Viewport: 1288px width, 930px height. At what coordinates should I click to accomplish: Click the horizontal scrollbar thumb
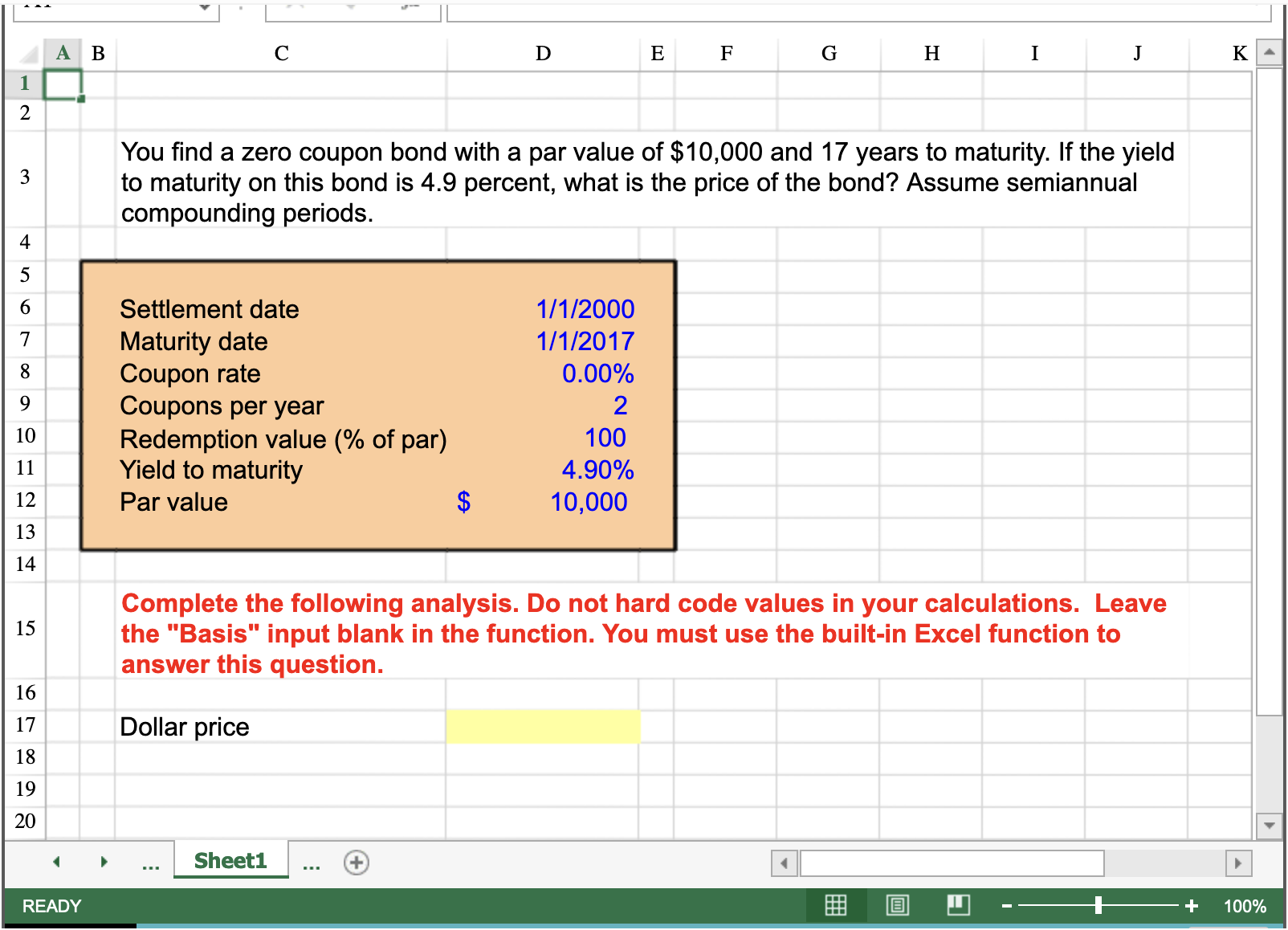952,863
